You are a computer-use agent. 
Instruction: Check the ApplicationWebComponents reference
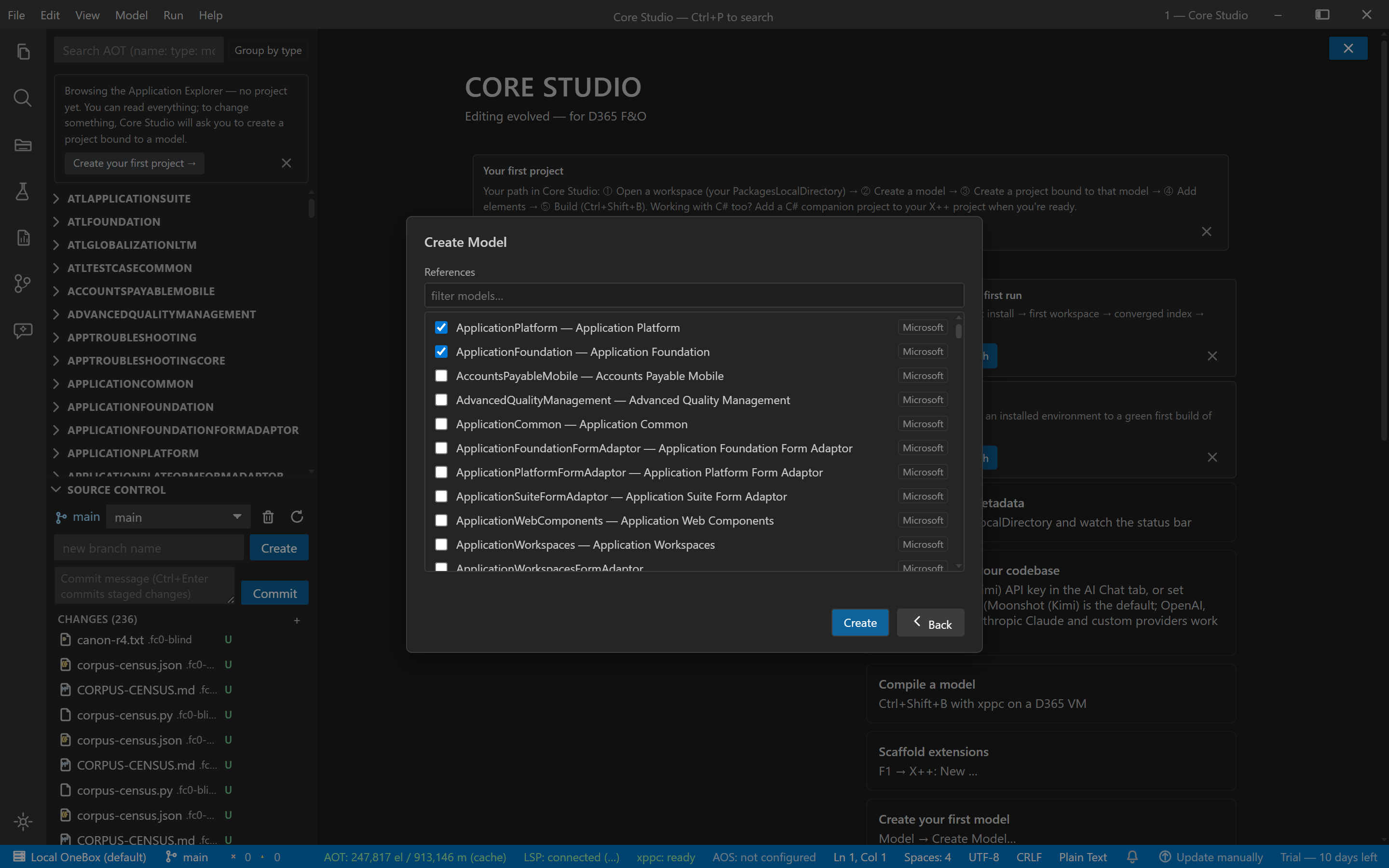(x=441, y=520)
